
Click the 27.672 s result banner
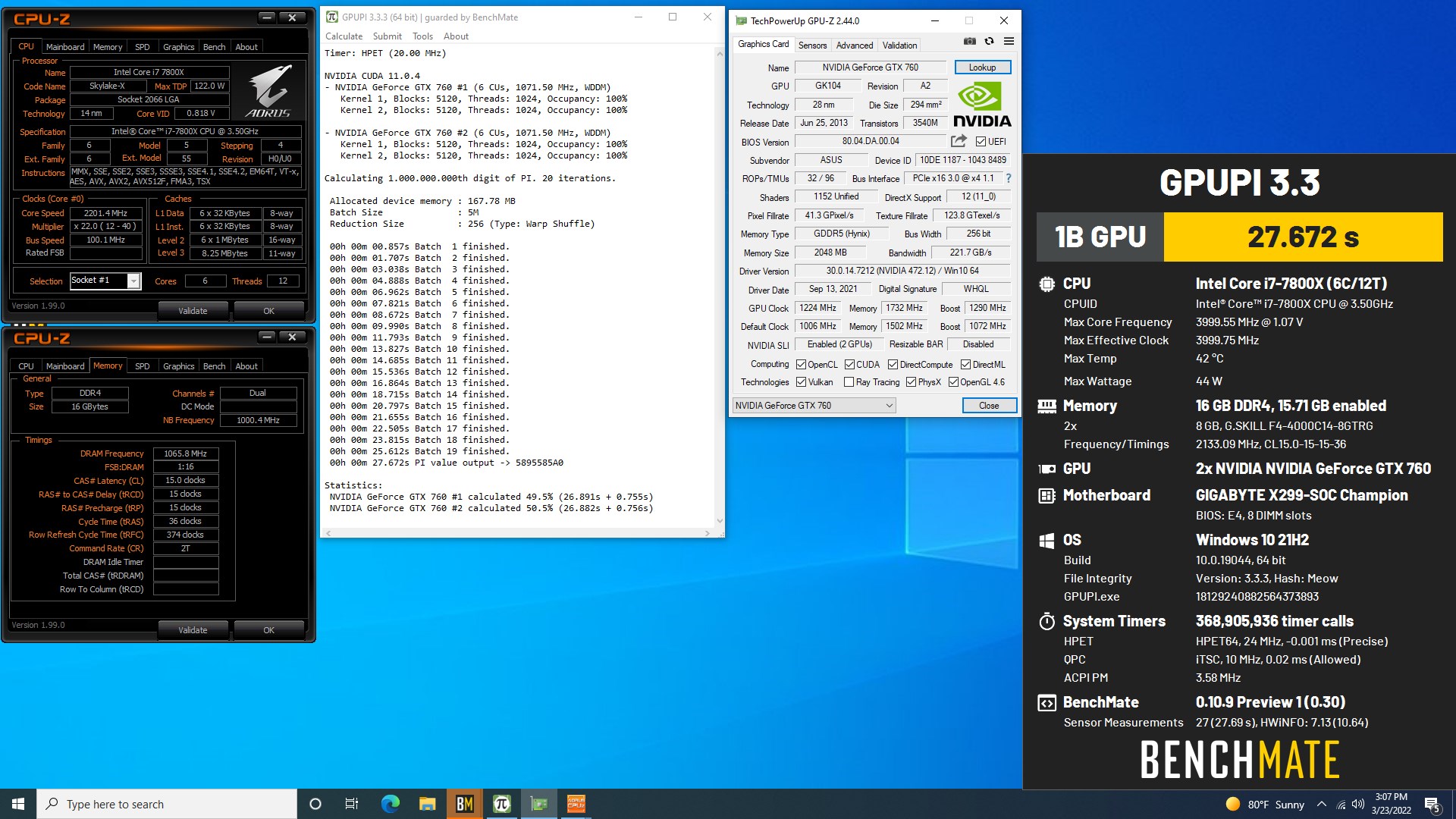tap(1303, 237)
